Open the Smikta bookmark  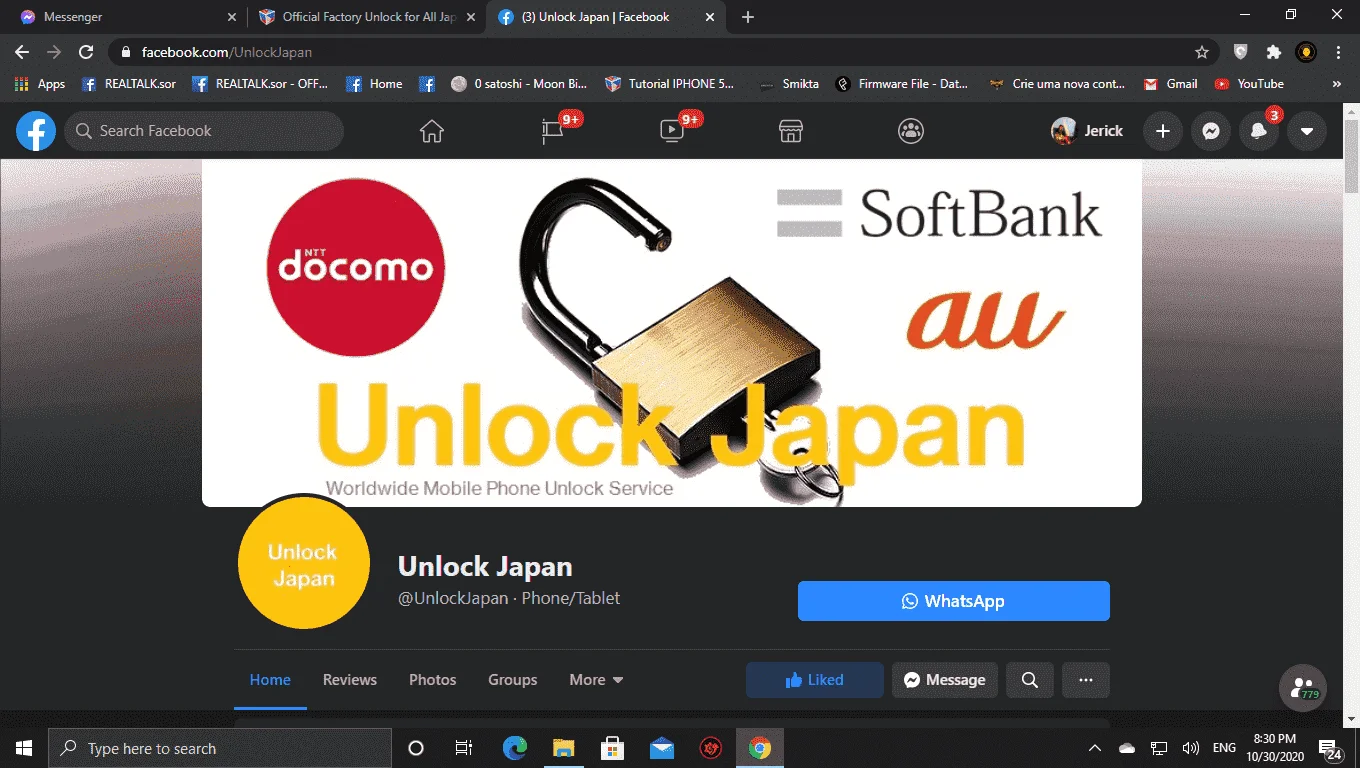789,84
